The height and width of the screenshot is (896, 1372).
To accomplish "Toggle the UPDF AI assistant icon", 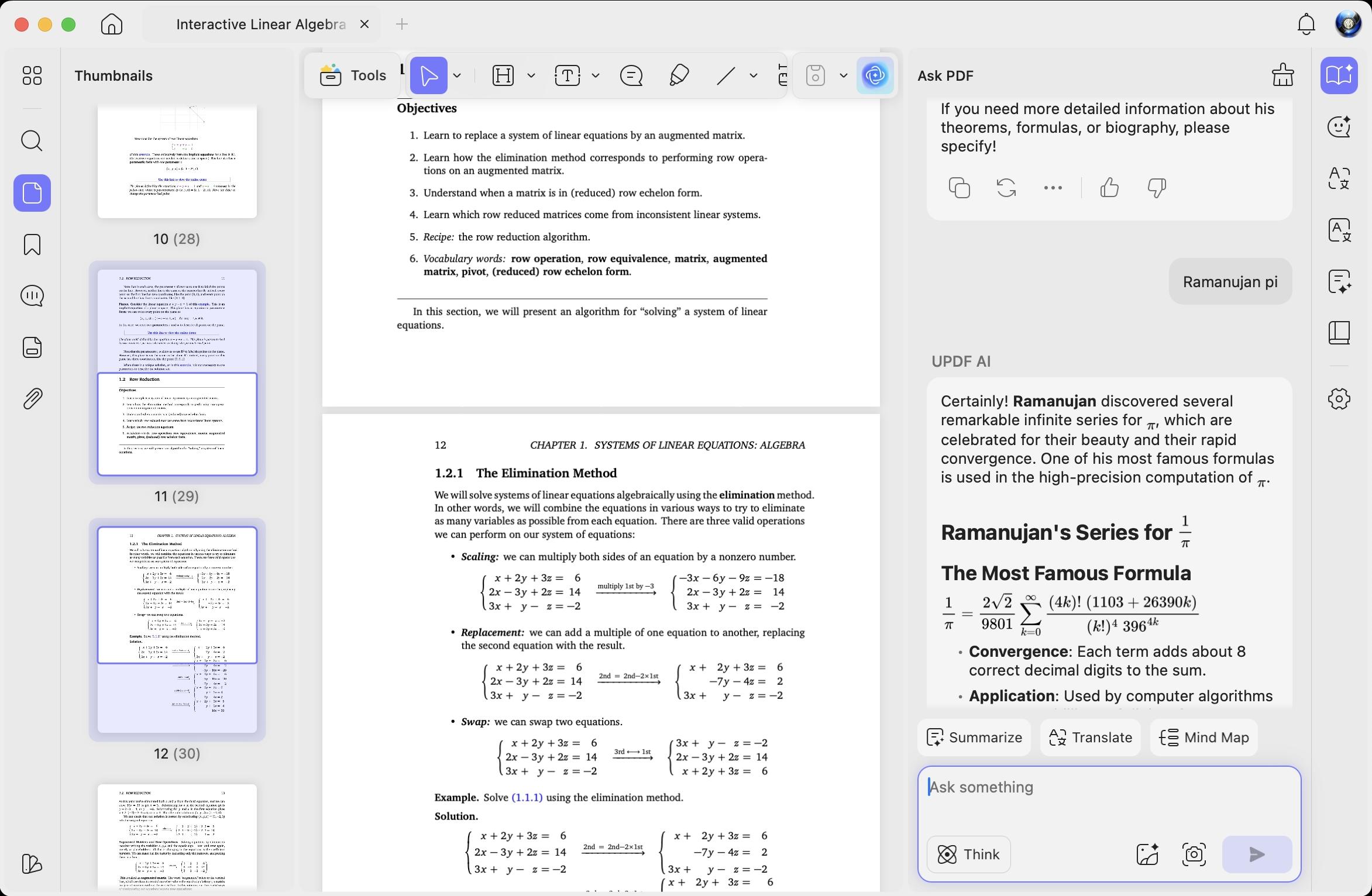I will [875, 75].
